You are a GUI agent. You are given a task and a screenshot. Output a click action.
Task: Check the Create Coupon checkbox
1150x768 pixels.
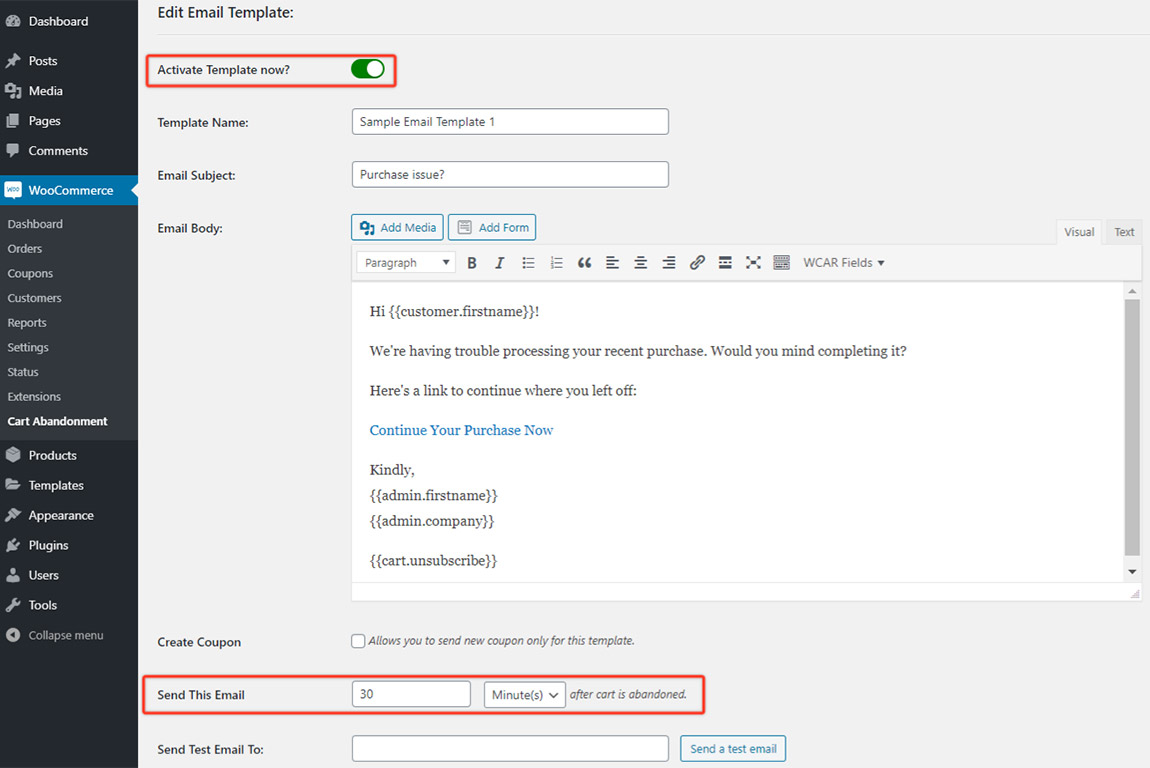click(x=358, y=641)
